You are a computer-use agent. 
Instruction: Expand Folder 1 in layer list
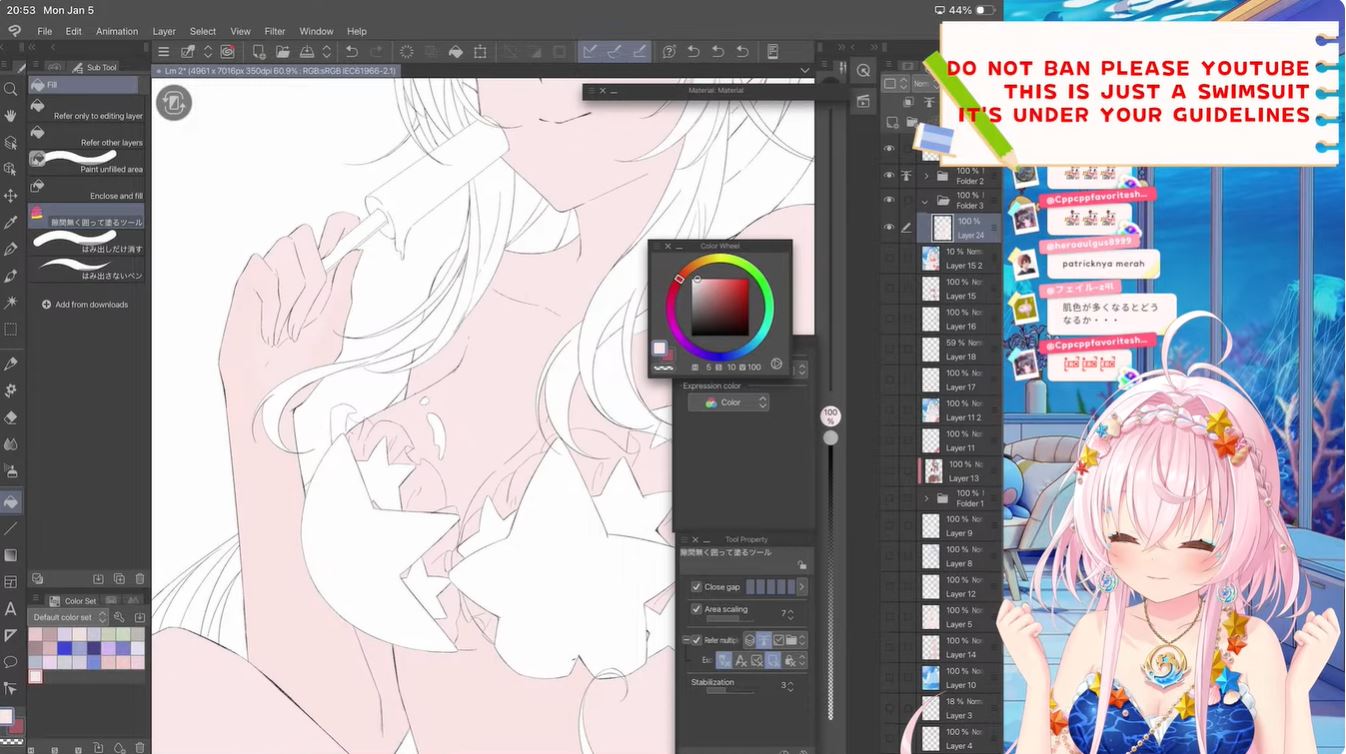coord(926,498)
